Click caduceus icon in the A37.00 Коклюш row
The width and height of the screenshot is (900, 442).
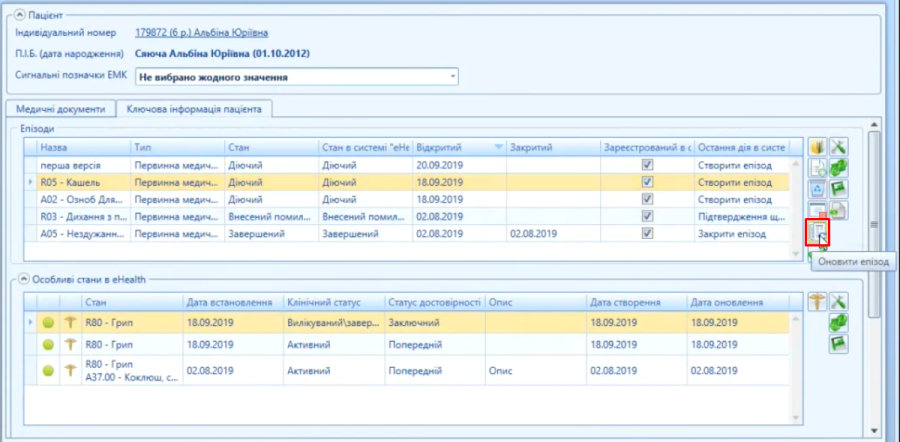pos(71,371)
